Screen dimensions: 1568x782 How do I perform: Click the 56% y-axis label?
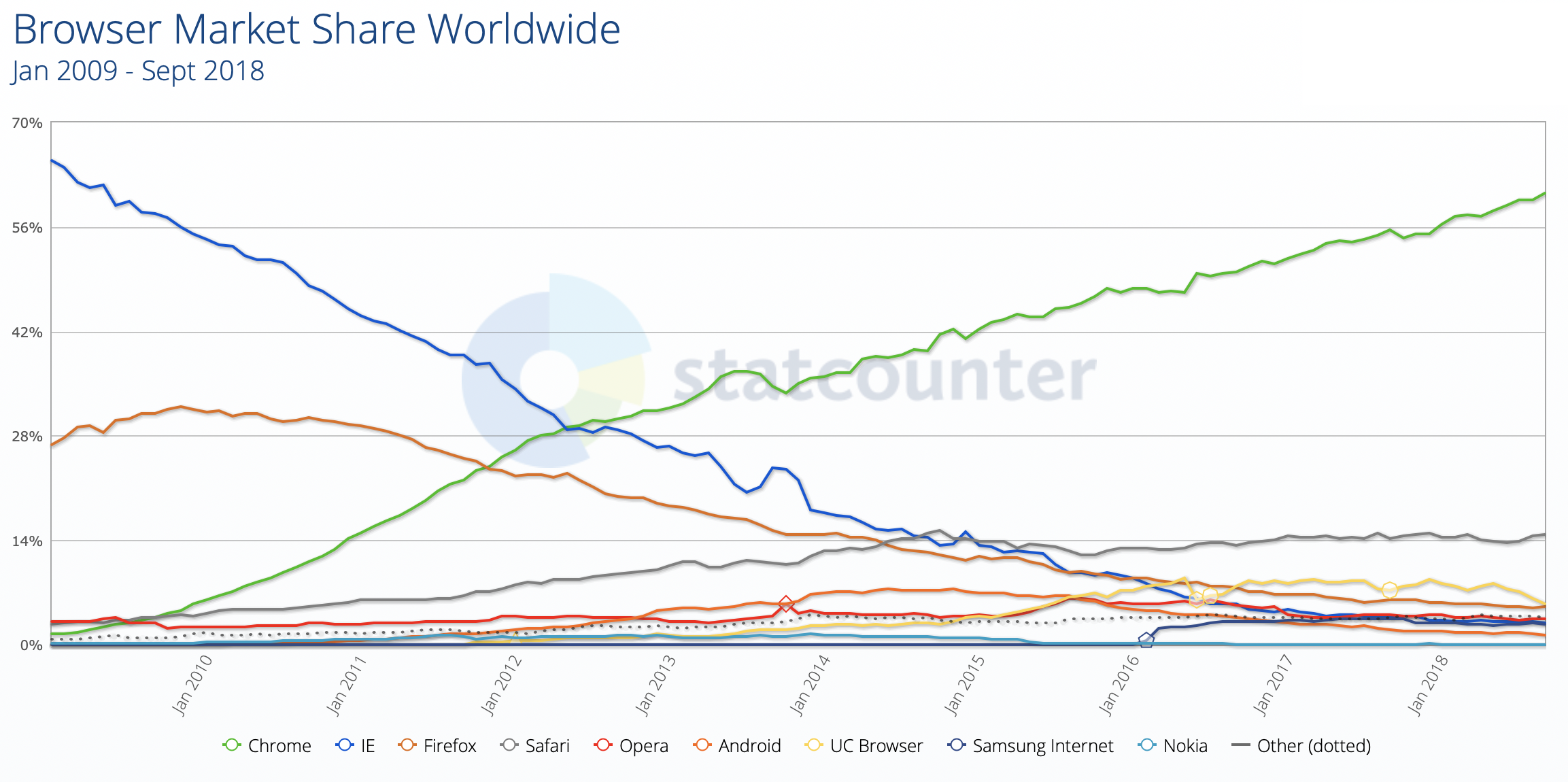[x=27, y=228]
